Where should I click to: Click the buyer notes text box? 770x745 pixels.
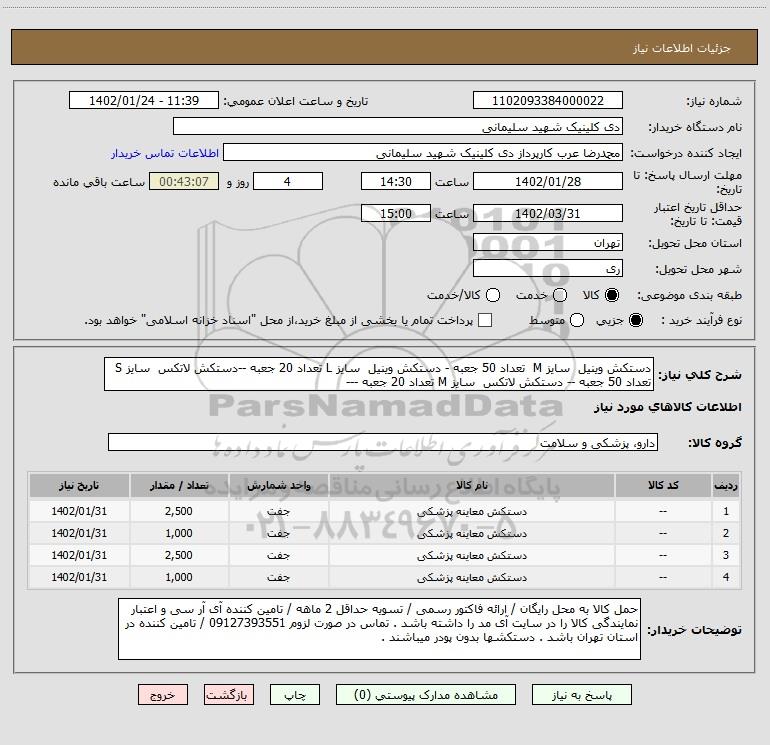pos(379,629)
